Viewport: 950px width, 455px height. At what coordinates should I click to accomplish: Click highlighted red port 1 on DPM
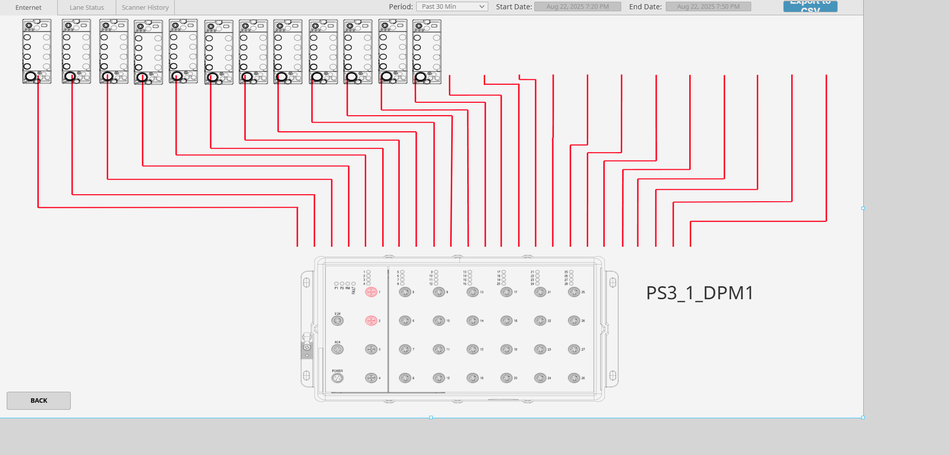[370, 292]
